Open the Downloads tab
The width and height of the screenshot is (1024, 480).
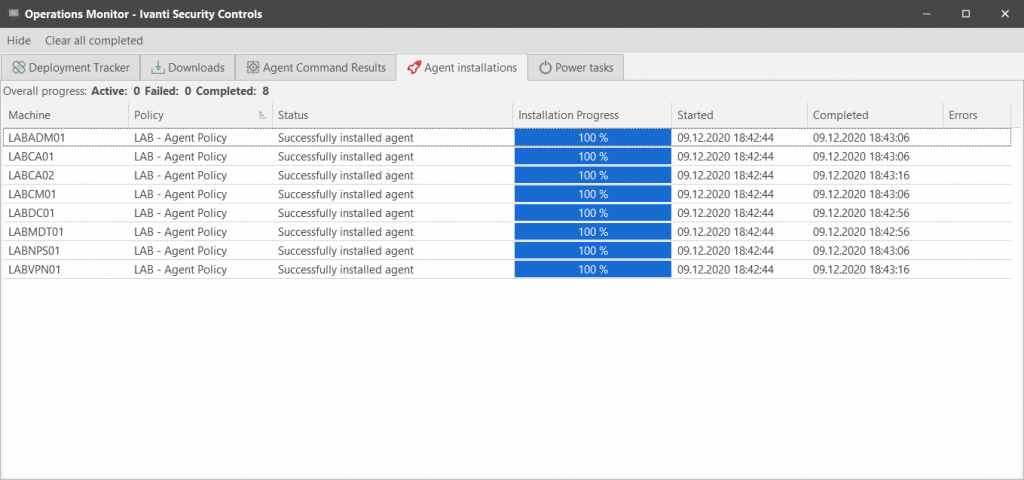click(x=188, y=67)
